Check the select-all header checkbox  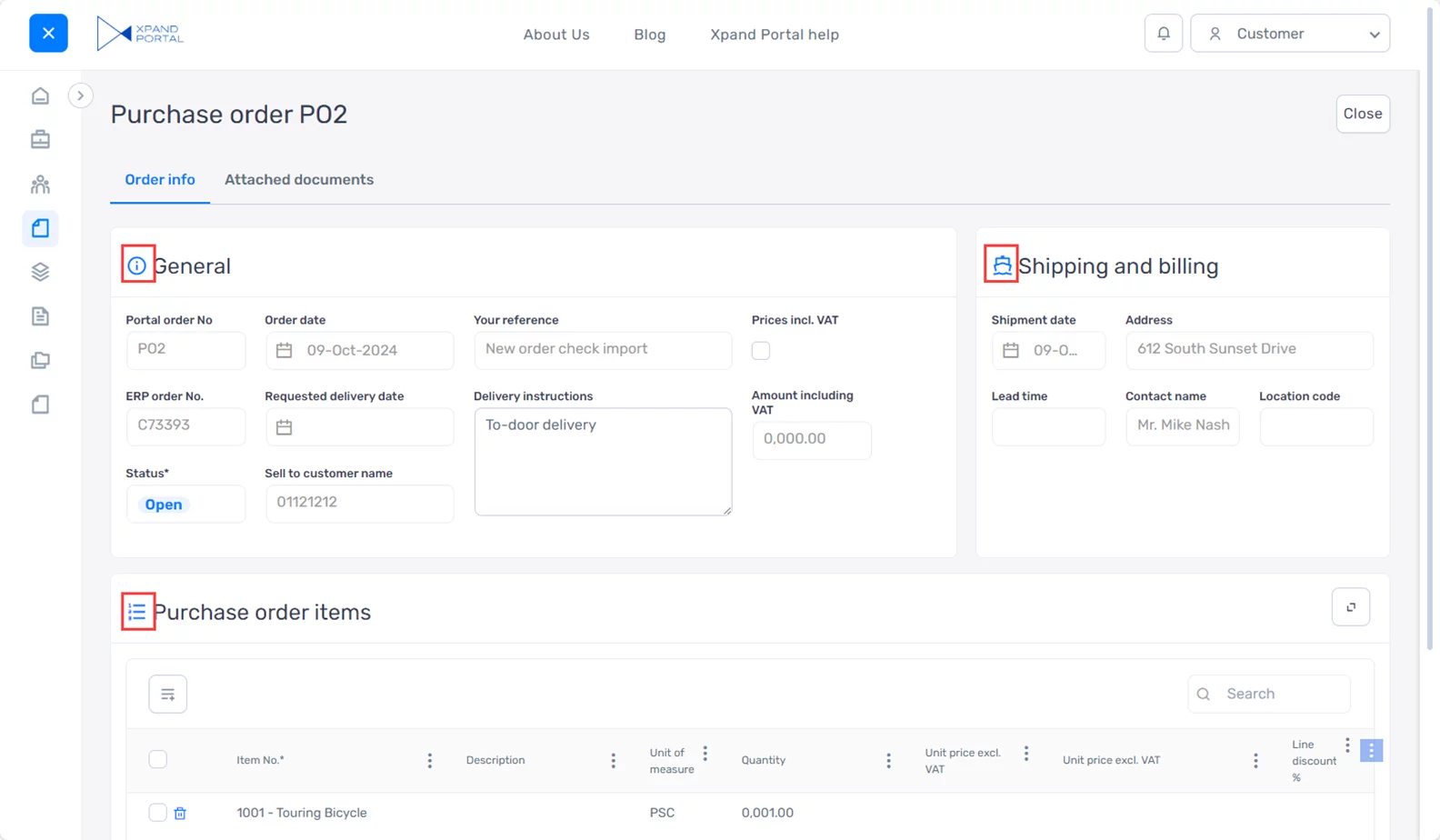coord(158,759)
